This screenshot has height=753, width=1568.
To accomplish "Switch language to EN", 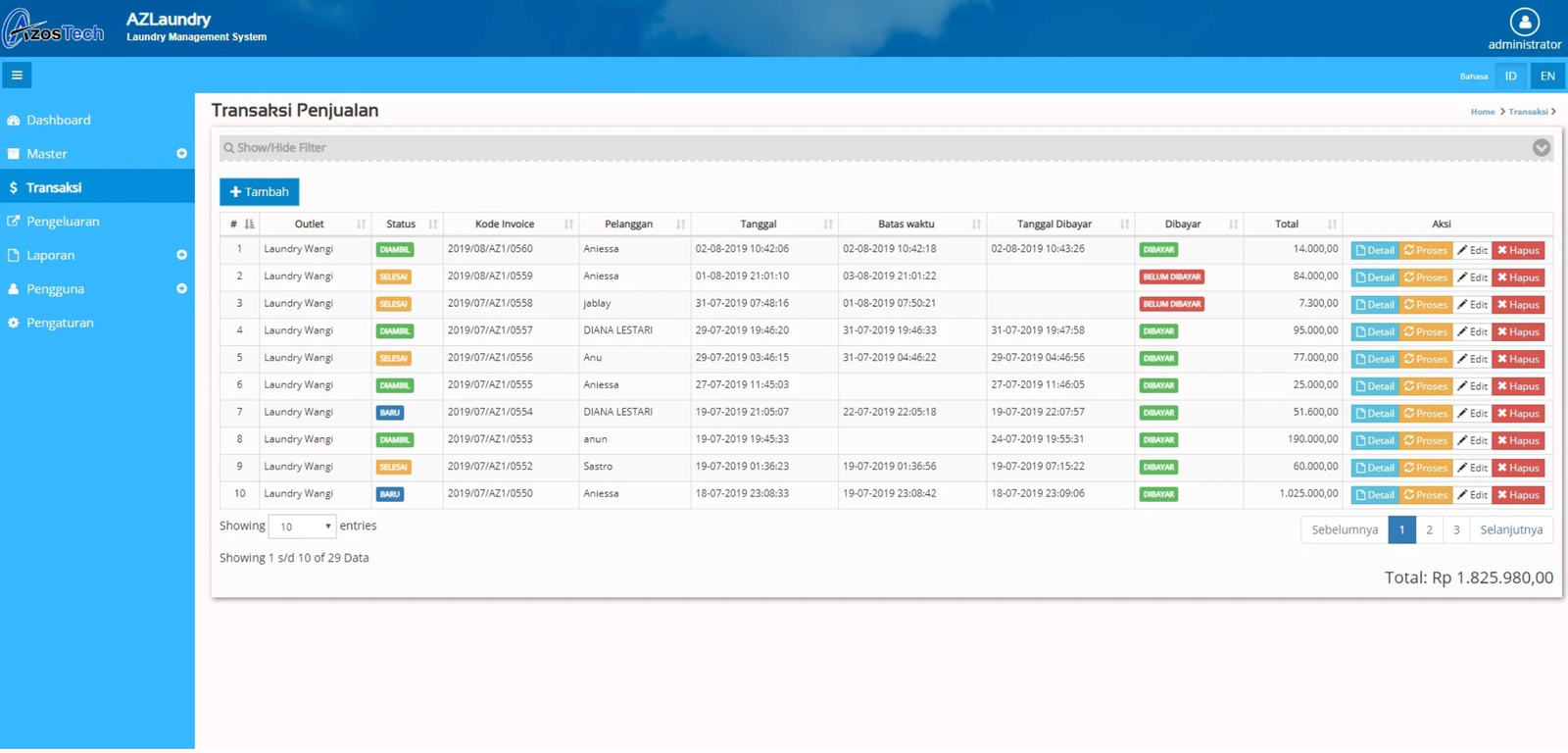I will 1547,75.
